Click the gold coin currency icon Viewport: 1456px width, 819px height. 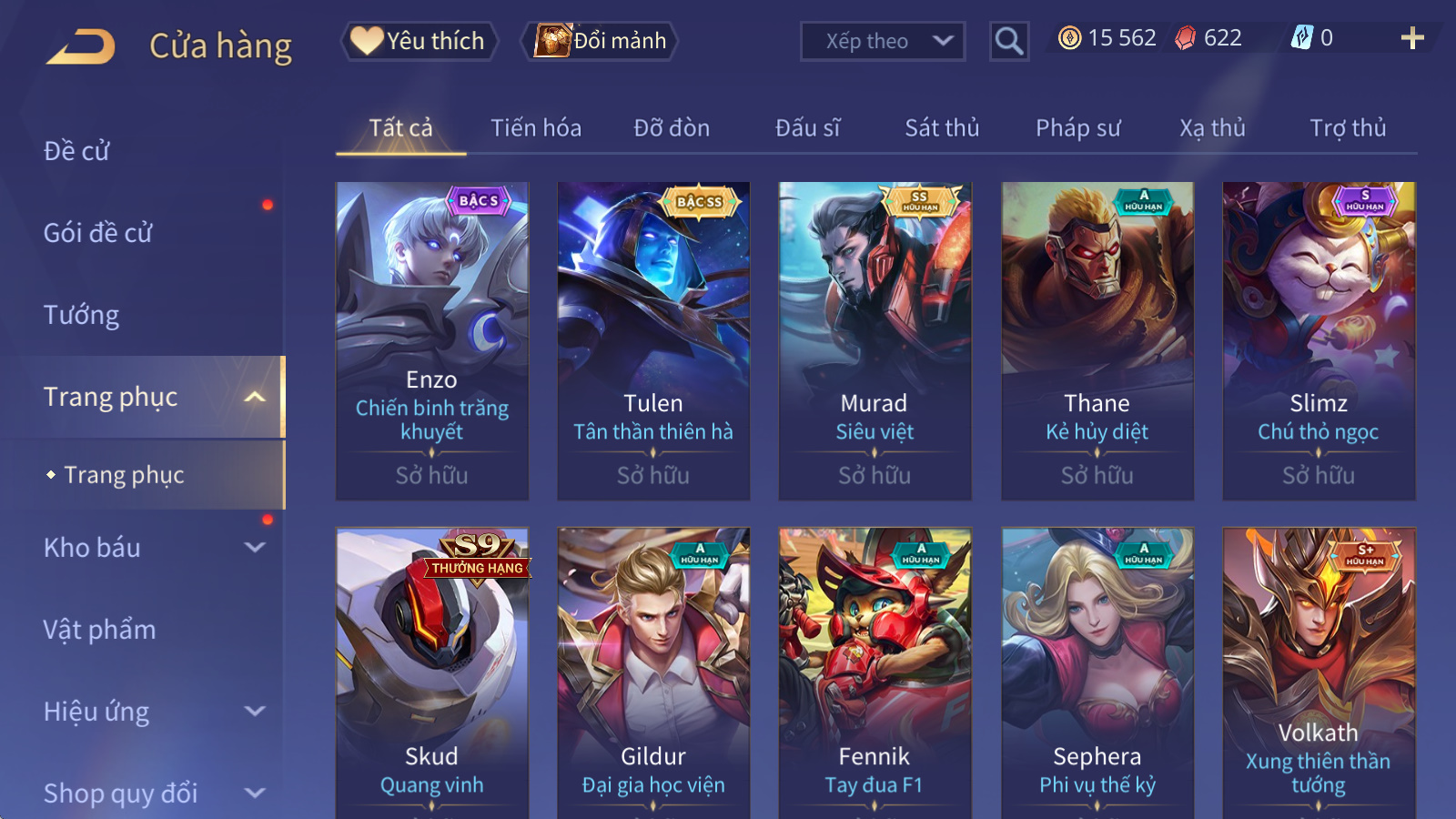(1070, 38)
